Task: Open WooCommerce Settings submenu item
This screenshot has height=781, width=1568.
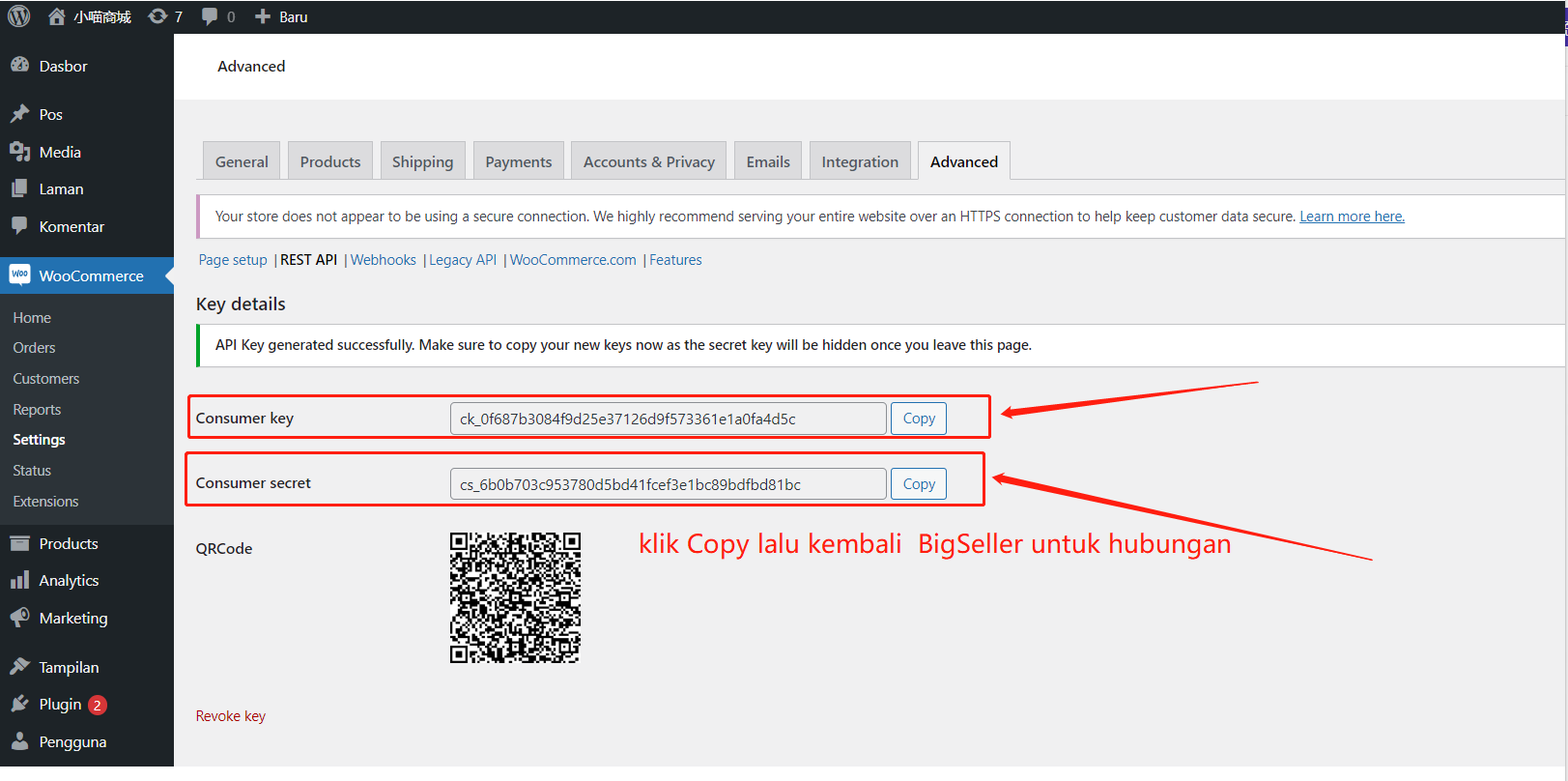Action: coord(39,440)
